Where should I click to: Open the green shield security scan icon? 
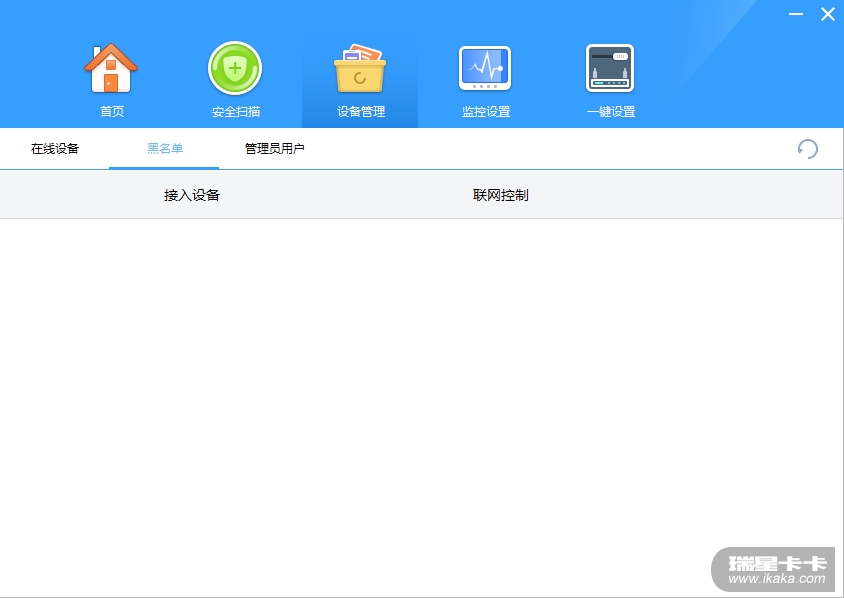click(235, 68)
